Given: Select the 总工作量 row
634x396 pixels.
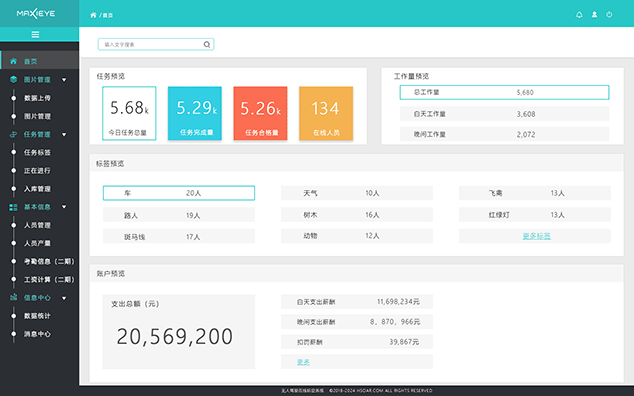Looking at the screenshot, I should tap(504, 92).
